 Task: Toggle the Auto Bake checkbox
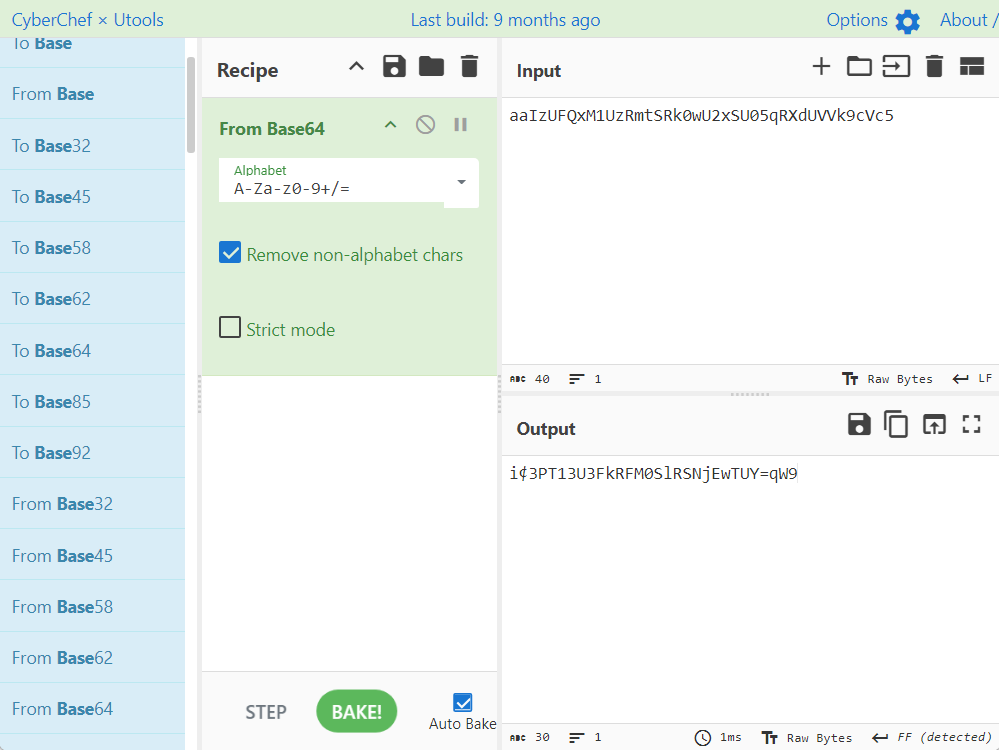[x=463, y=702]
